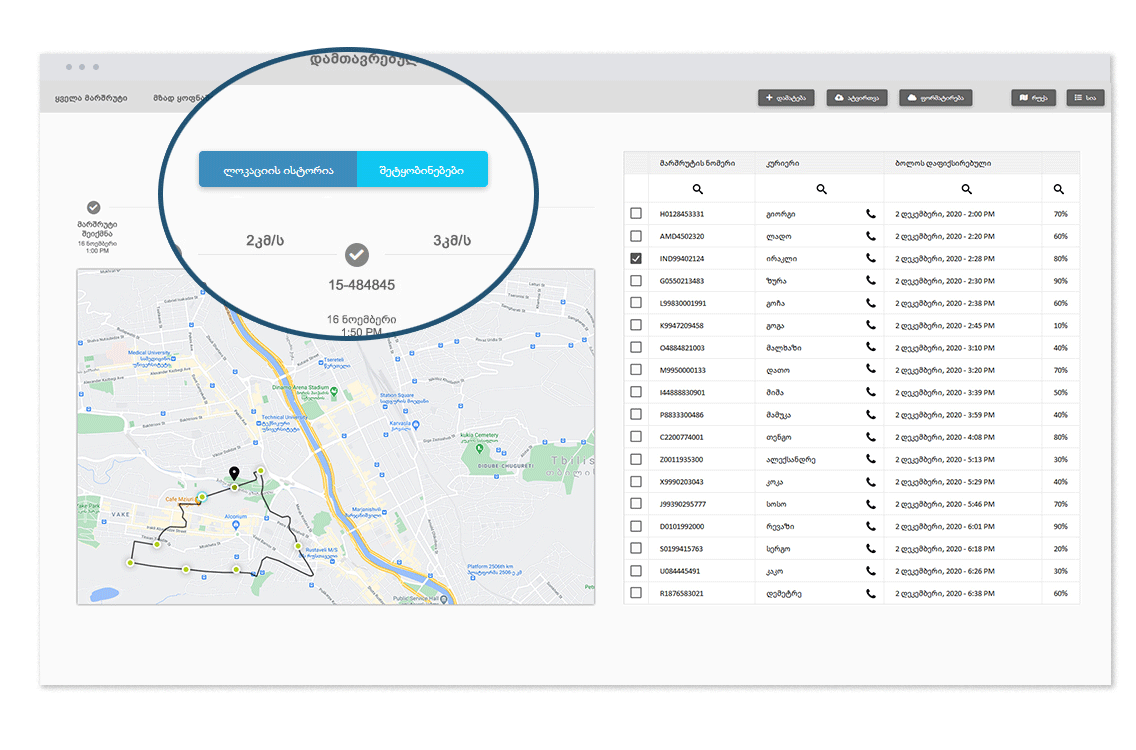This screenshot has height=750, width=1136.
Task: Tick checkbox for route L99830001991
Action: (636, 303)
